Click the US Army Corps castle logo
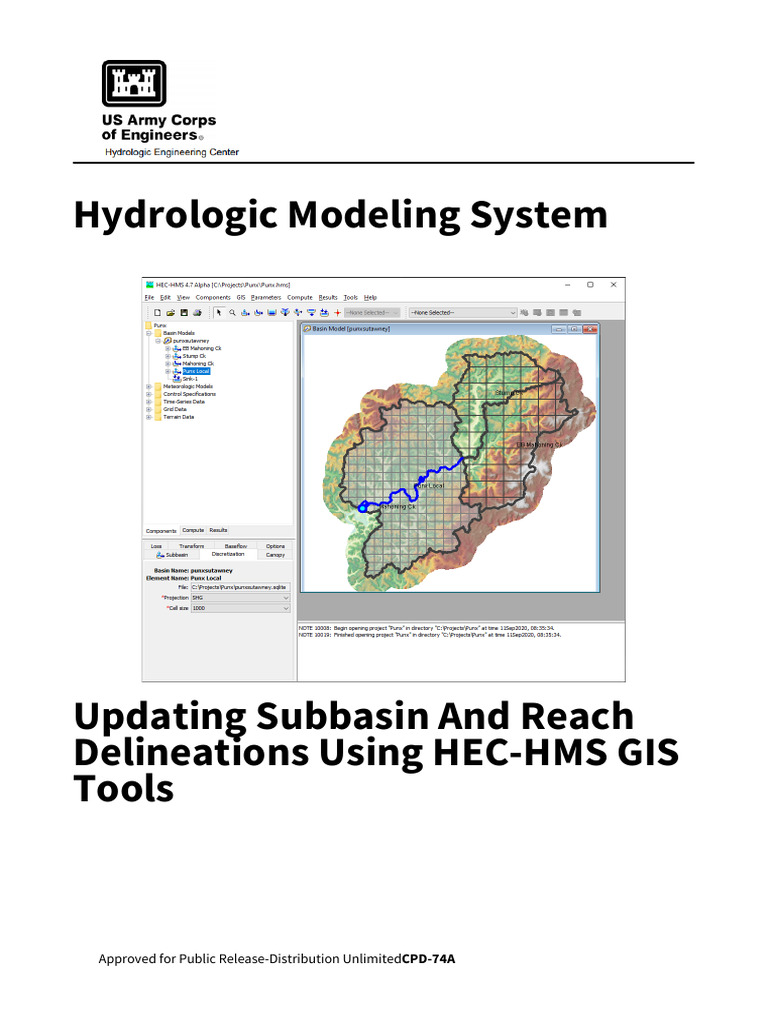This screenshot has height=1024, width=768. pyautogui.click(x=134, y=84)
